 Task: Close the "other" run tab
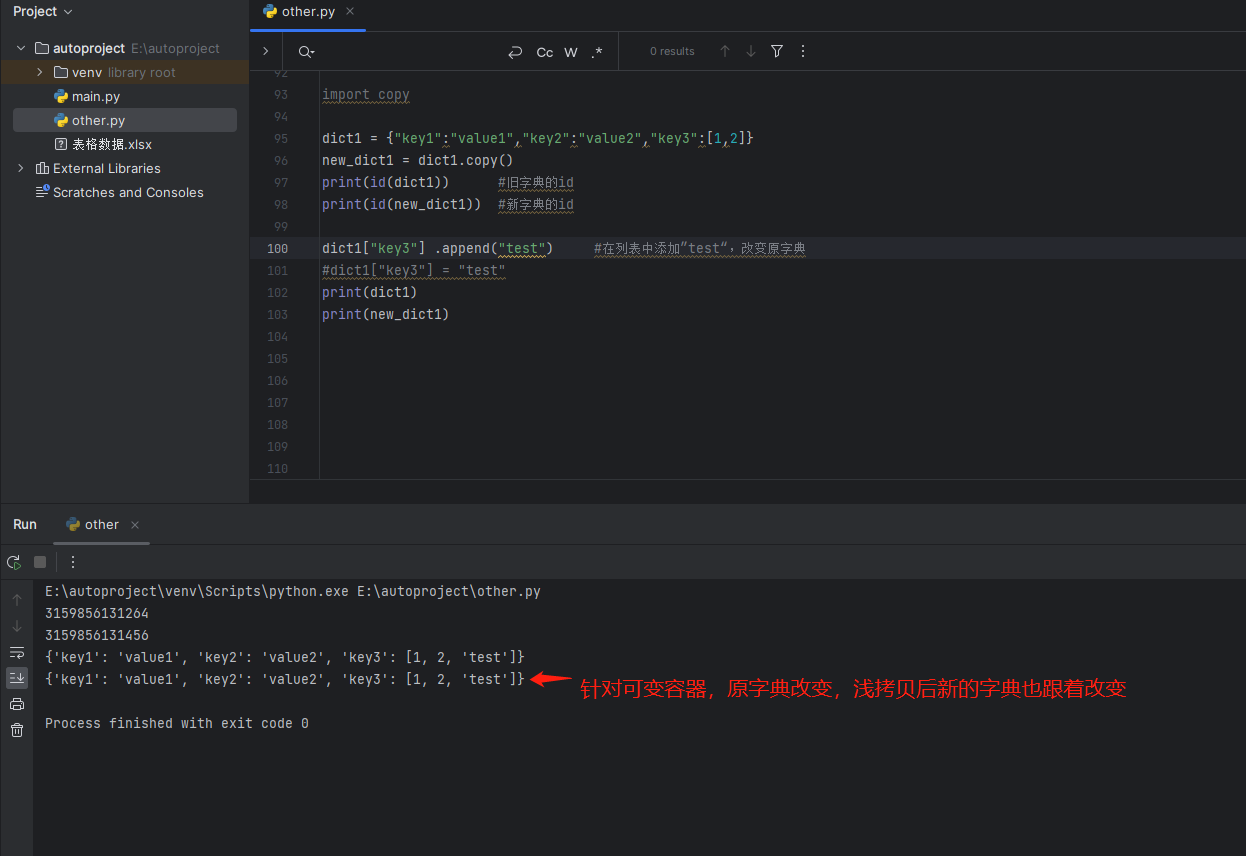[135, 525]
